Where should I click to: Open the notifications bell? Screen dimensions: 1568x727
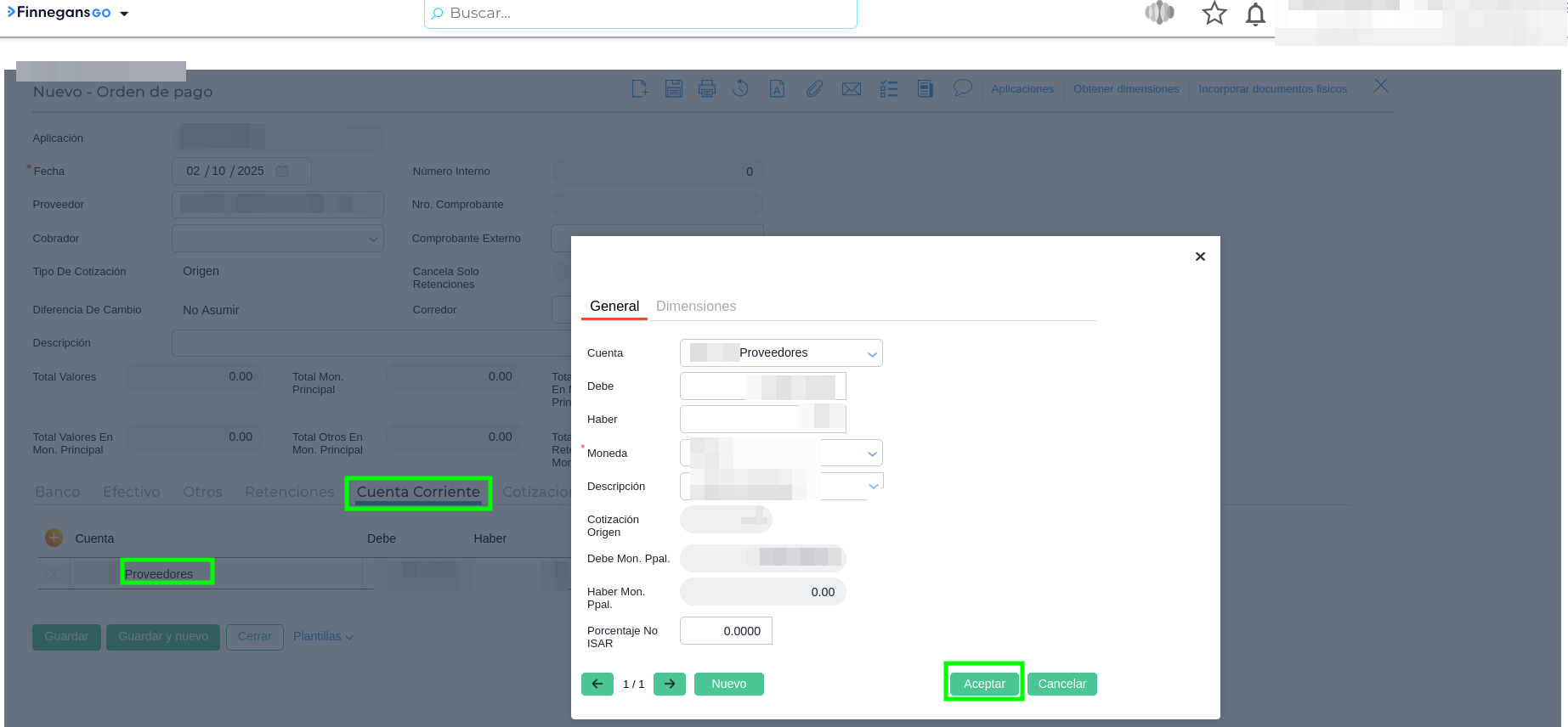[1255, 14]
